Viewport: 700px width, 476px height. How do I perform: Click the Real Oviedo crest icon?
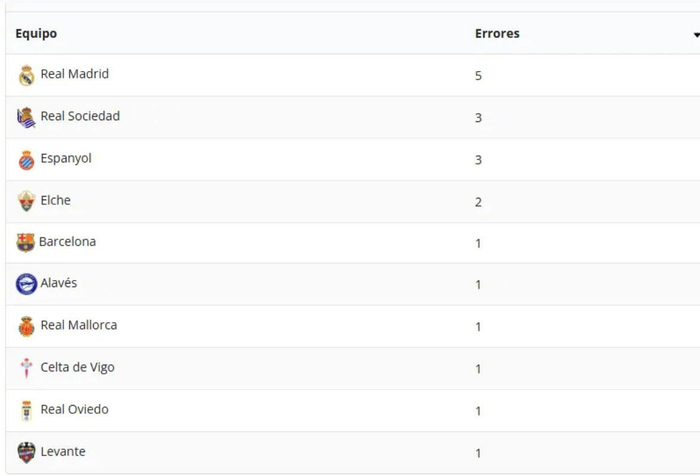coord(27,410)
